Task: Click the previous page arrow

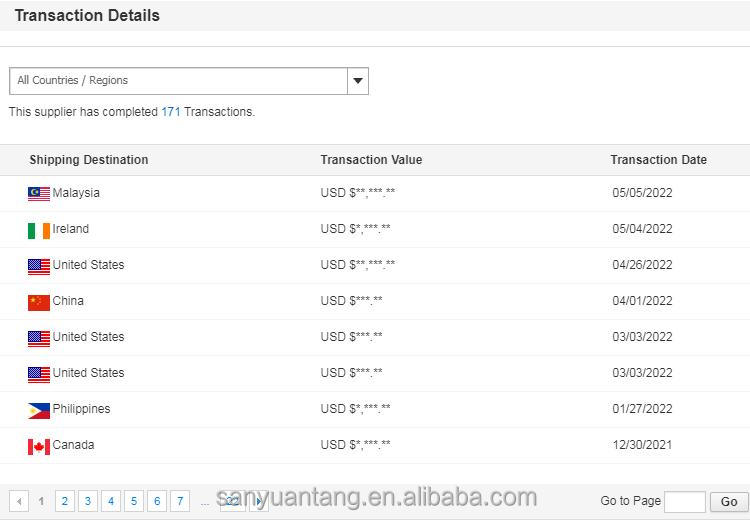Action: 19,501
